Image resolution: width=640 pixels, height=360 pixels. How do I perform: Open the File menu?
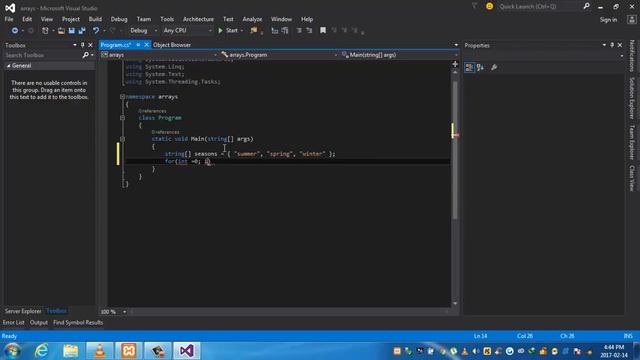(9, 19)
